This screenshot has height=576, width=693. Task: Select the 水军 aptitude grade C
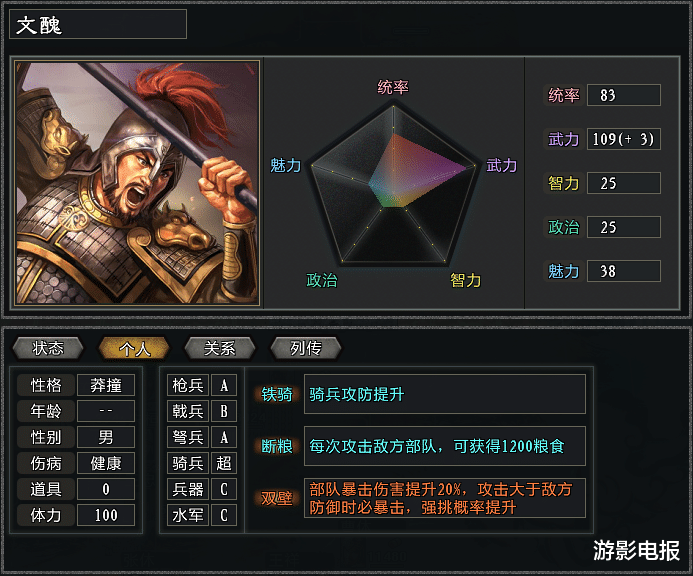tap(225, 515)
